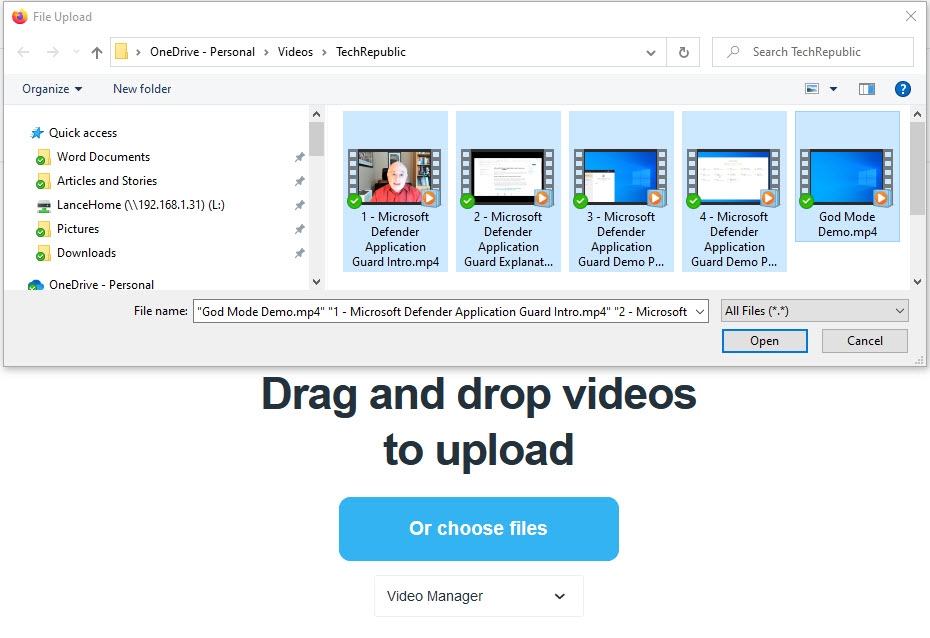Open the Organize menu
Image resolution: width=930 pixels, height=638 pixels.
click(48, 89)
